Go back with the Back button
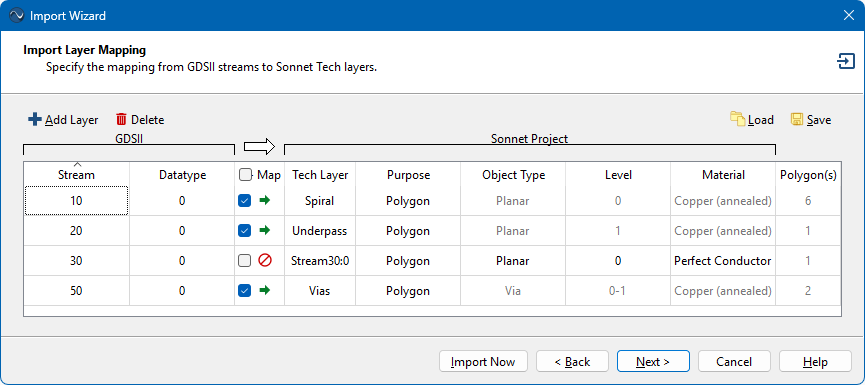The image size is (865, 385). 572,362
